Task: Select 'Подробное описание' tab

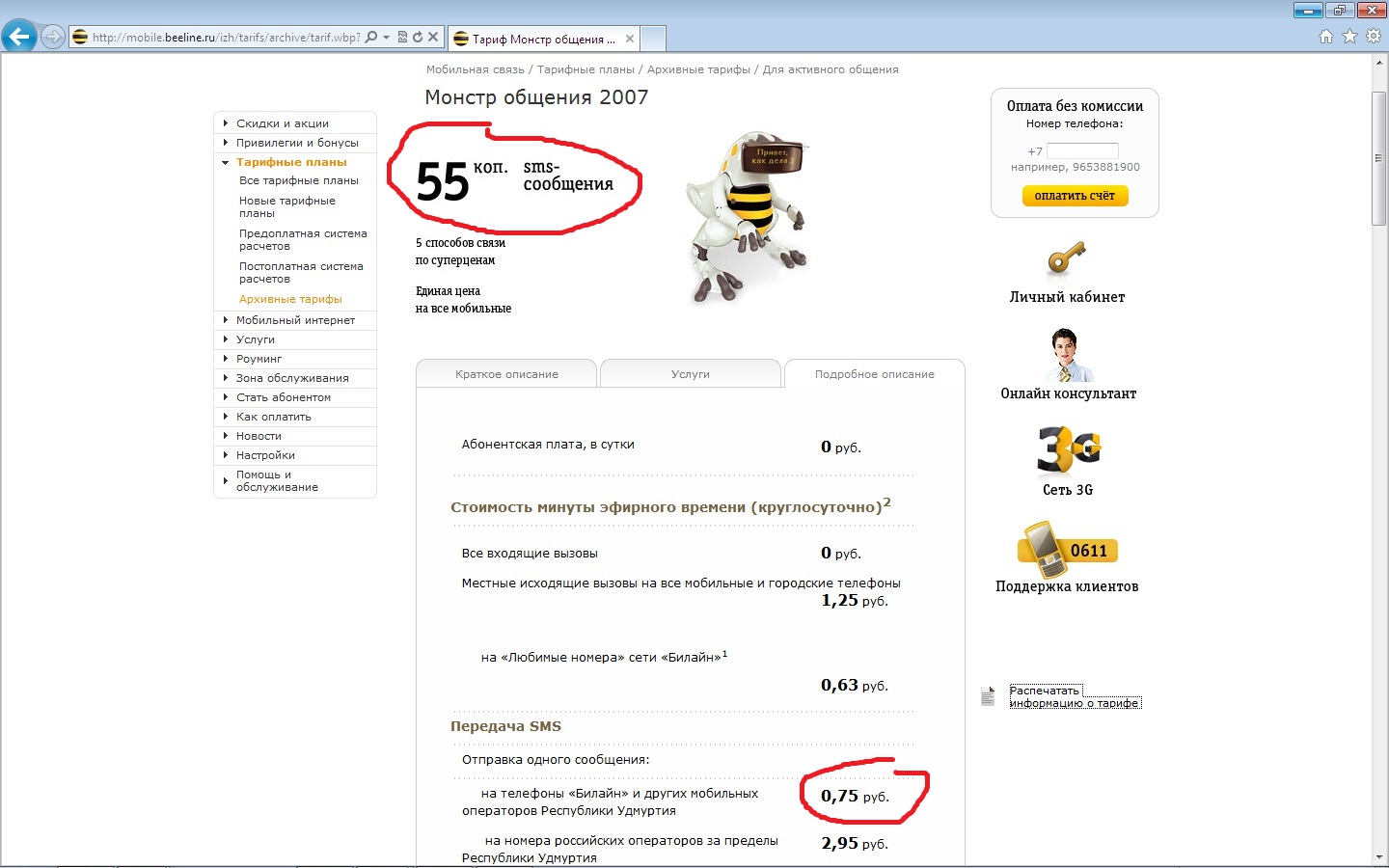Action: pos(875,374)
